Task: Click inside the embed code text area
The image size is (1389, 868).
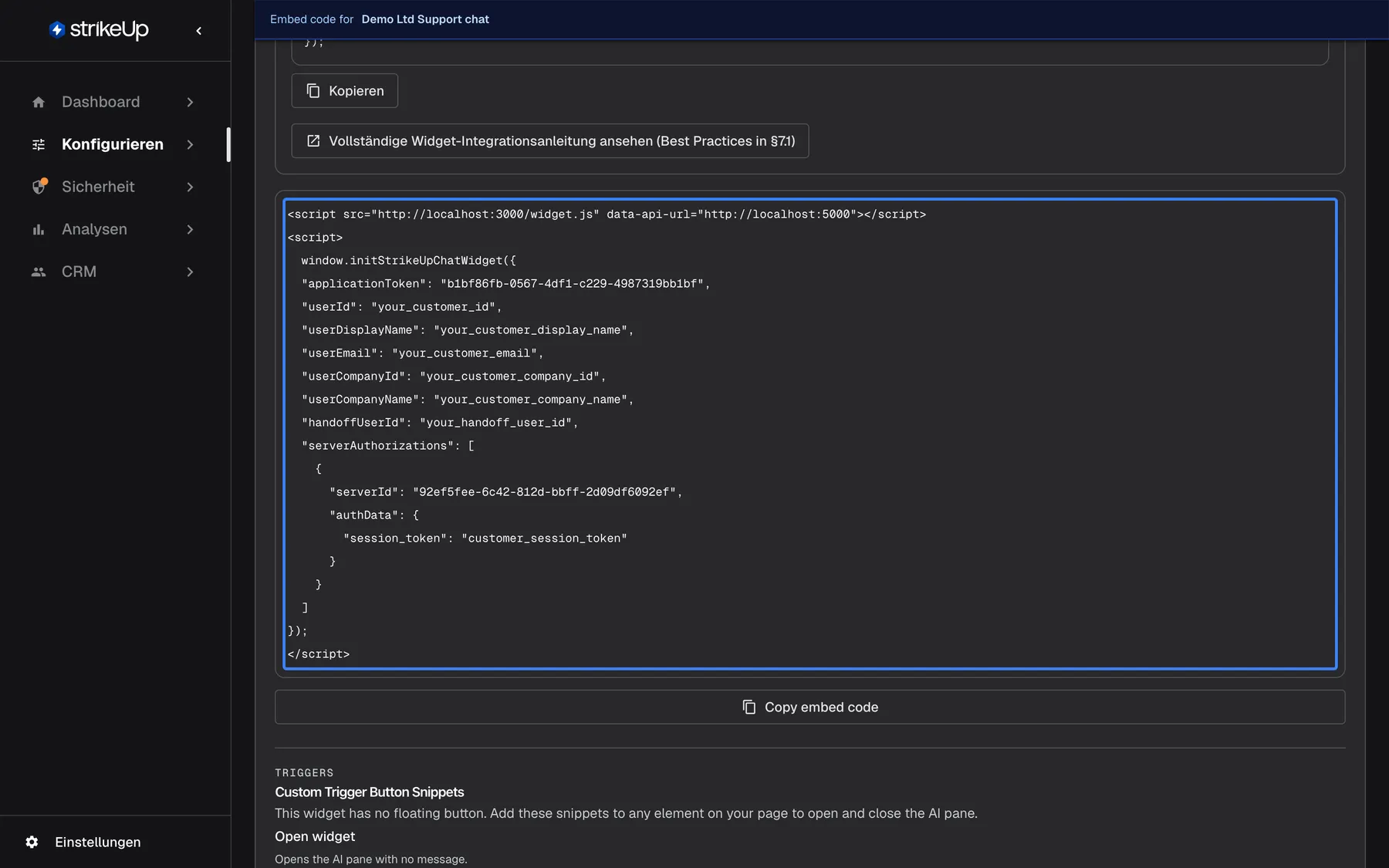Action: [810, 434]
